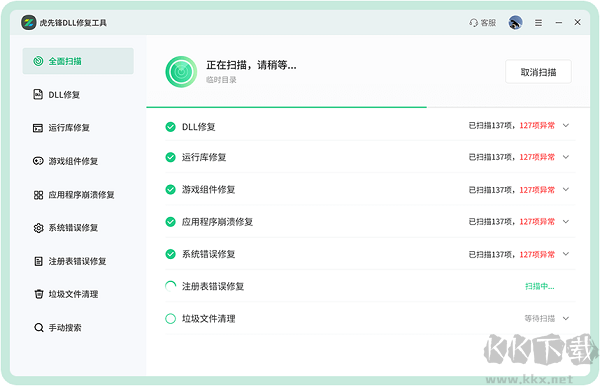Click the 运行库修复 window icon in sidebar
This screenshot has width=600, height=386.
coord(38,128)
